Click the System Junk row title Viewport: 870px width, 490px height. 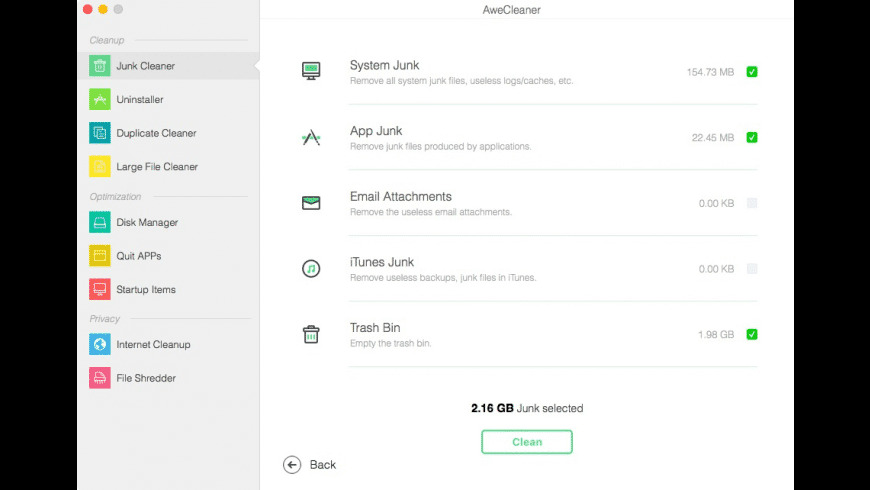384,66
